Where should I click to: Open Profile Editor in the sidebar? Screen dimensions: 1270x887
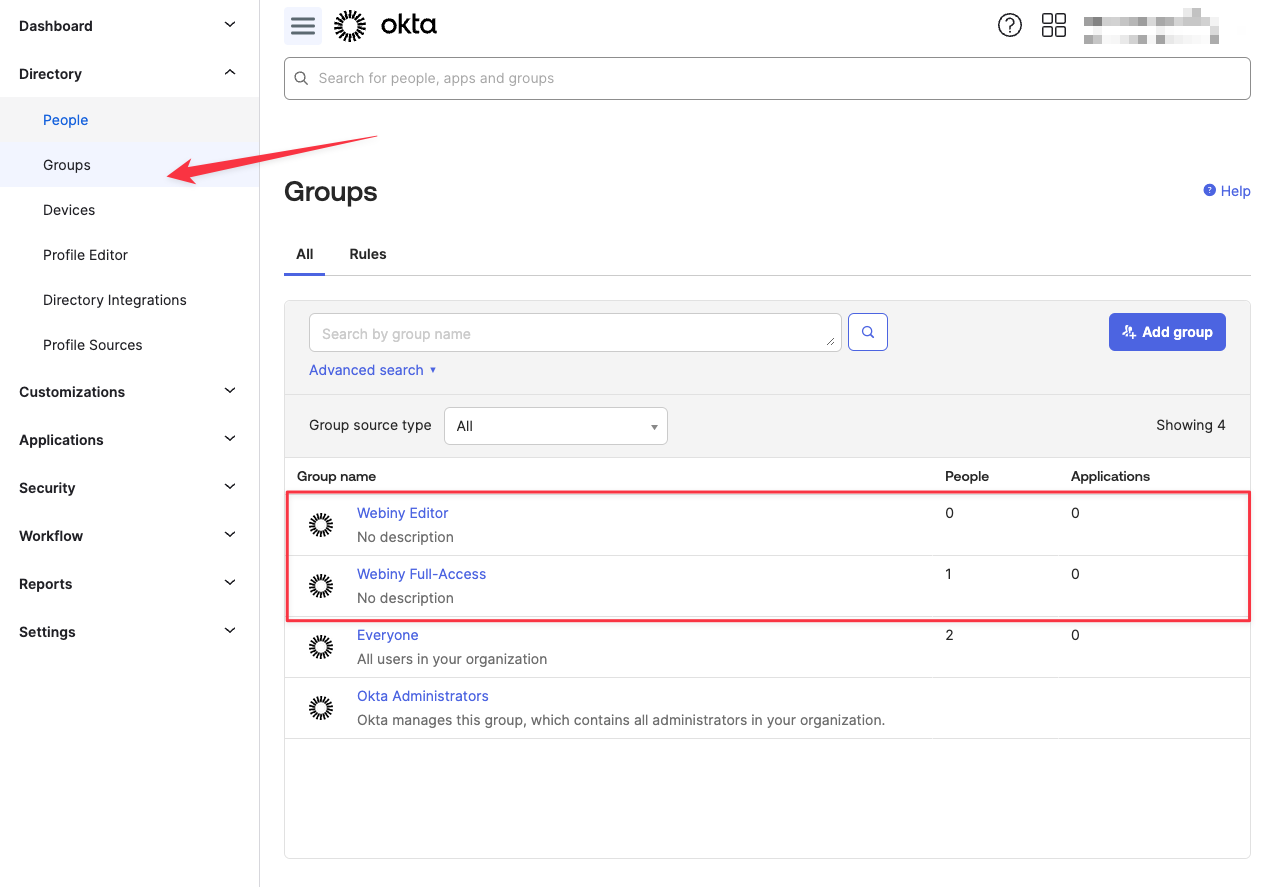pyautogui.click(x=86, y=255)
